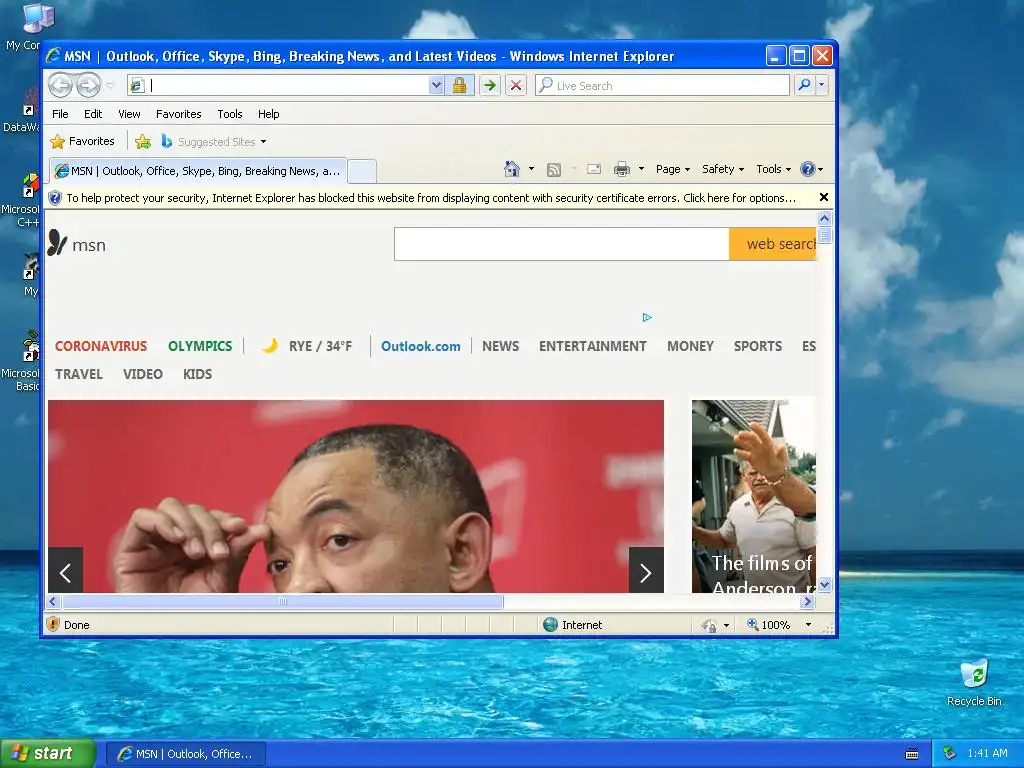Open search provider dropdown arrow
Viewport: 1024px width, 768px height.
click(x=822, y=85)
